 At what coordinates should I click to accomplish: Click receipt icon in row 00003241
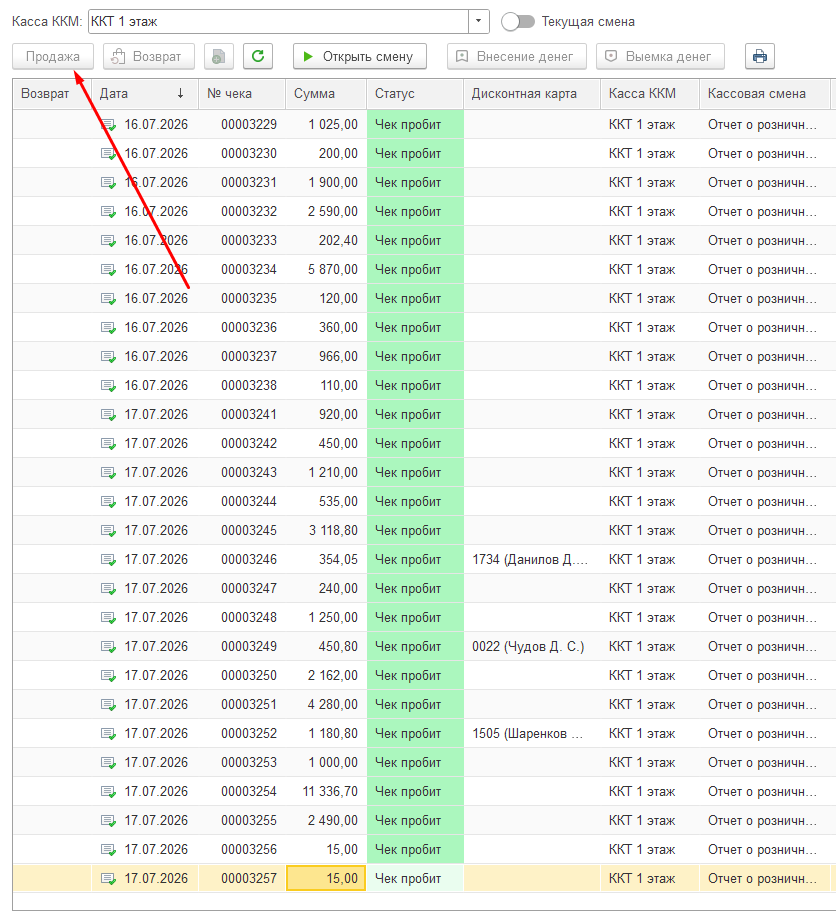coord(108,415)
